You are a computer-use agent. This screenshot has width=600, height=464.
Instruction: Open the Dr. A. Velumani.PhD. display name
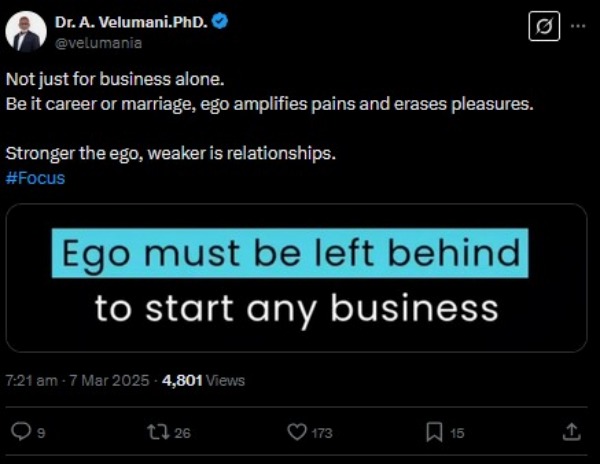point(131,22)
